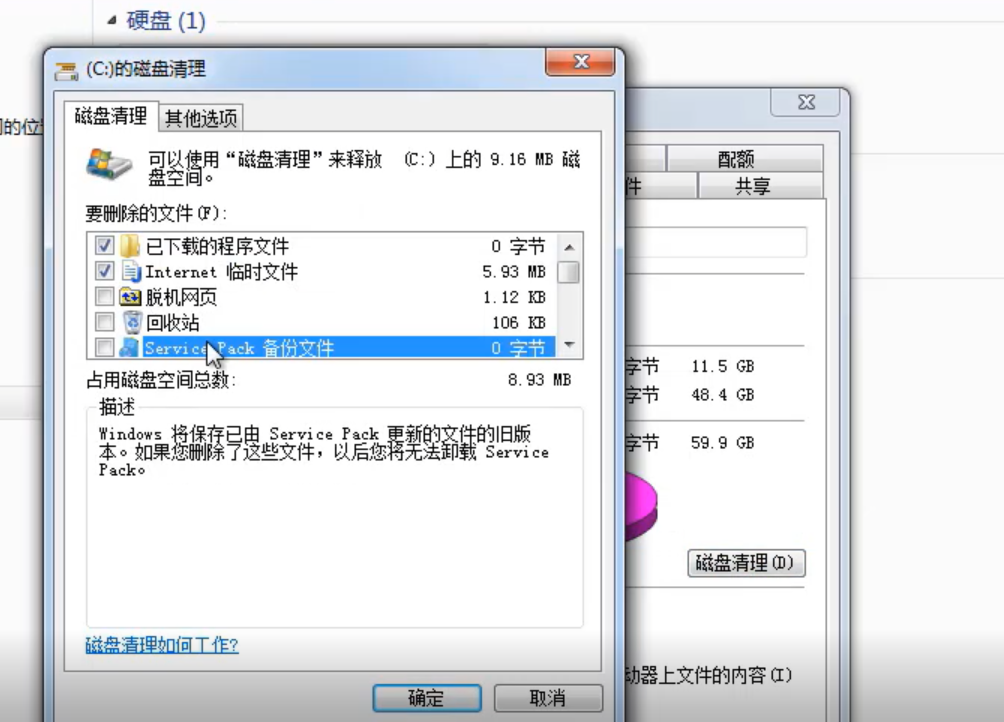Uncheck 已下载的程序文件 checkbox
The width and height of the screenshot is (1004, 722).
click(104, 245)
